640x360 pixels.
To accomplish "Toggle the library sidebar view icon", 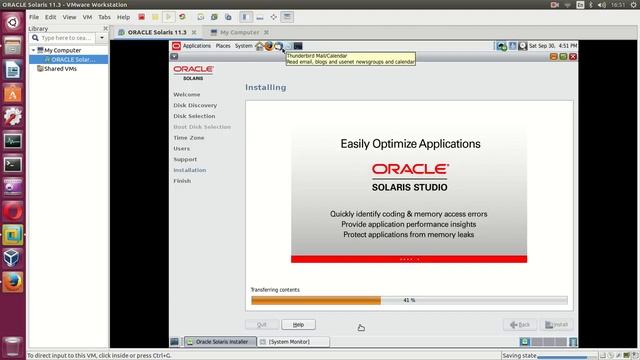I will [246, 17].
